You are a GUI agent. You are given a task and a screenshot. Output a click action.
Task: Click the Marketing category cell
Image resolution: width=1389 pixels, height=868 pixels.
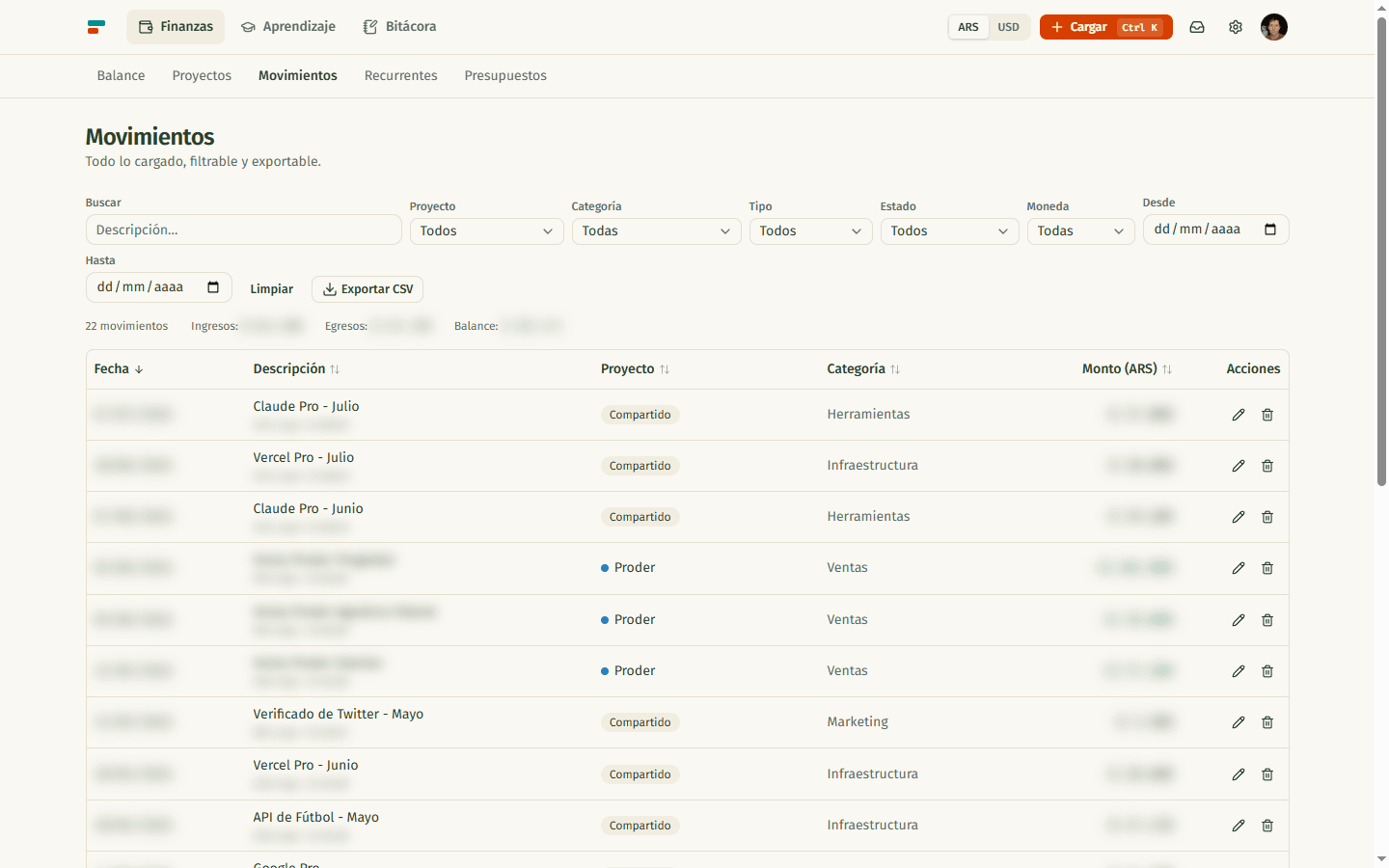858,722
